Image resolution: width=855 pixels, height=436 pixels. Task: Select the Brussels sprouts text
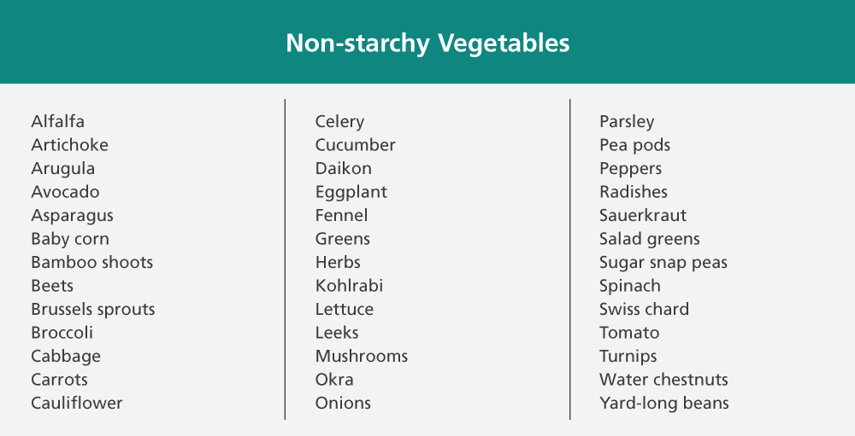pos(93,309)
